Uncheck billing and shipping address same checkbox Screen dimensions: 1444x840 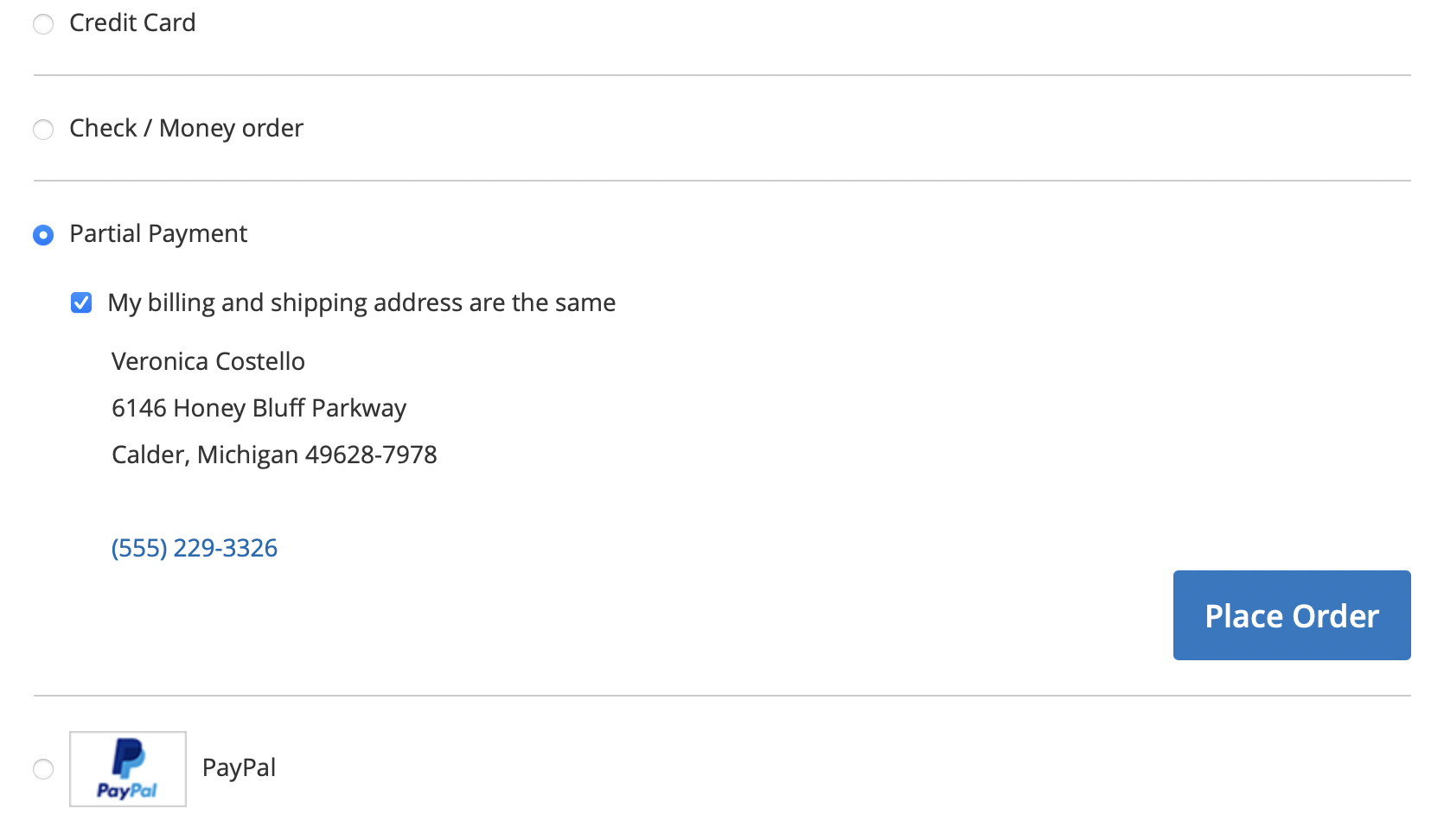click(81, 302)
